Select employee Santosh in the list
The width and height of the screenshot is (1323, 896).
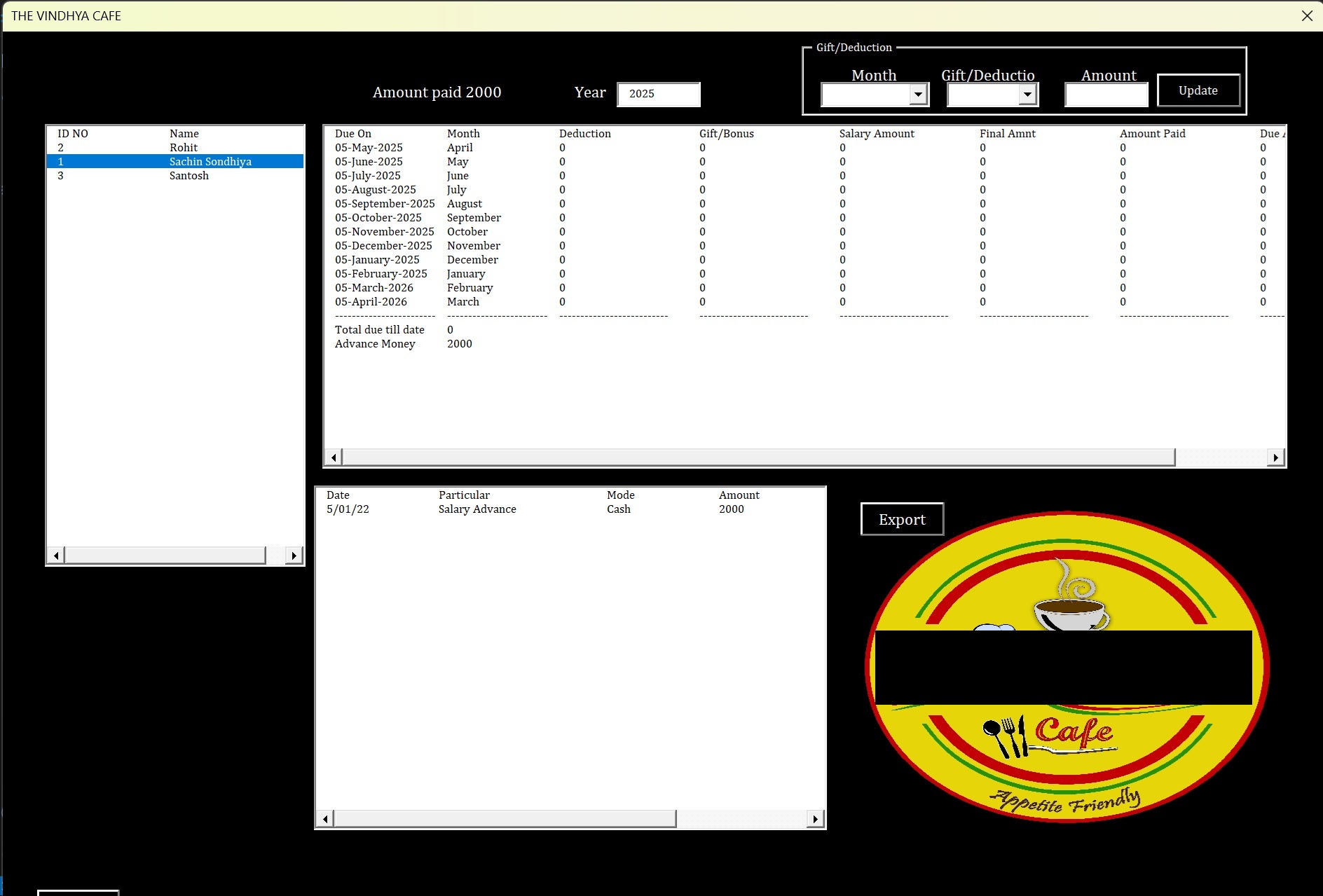[188, 175]
